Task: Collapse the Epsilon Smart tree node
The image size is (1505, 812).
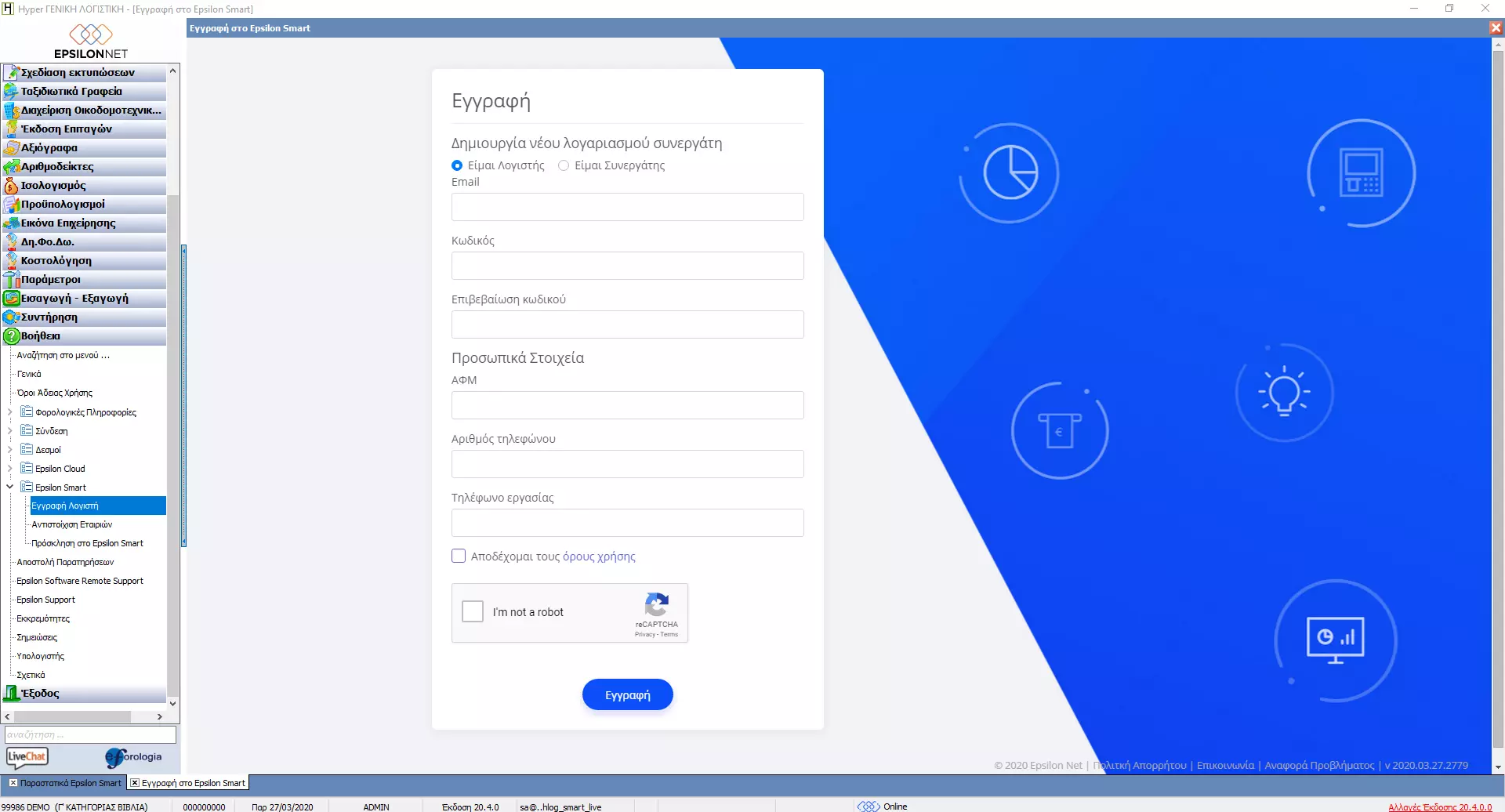Action: 9,488
